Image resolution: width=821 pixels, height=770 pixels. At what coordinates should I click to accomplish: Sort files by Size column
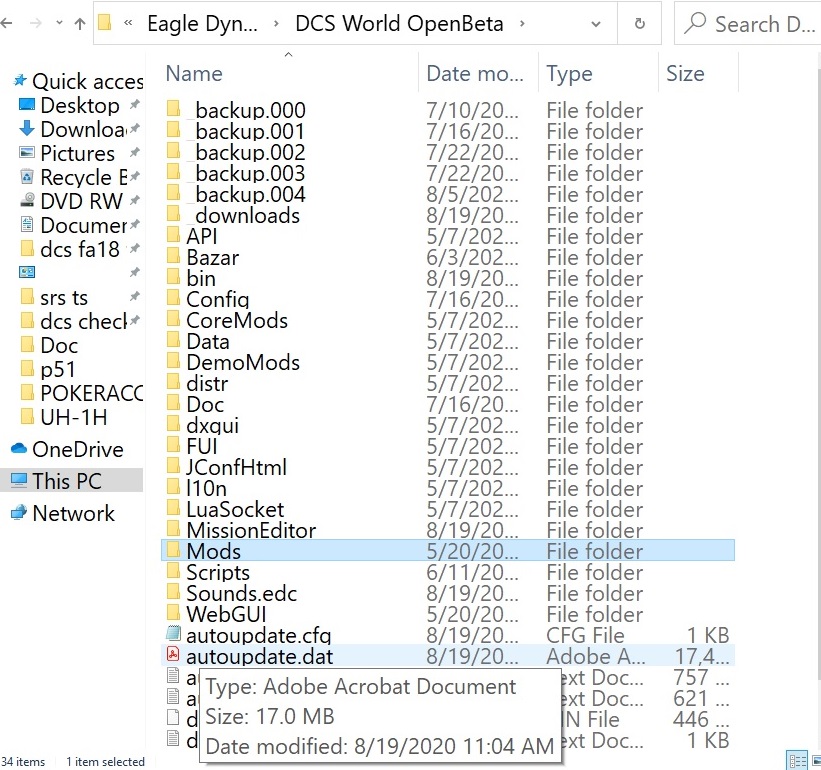tap(685, 74)
